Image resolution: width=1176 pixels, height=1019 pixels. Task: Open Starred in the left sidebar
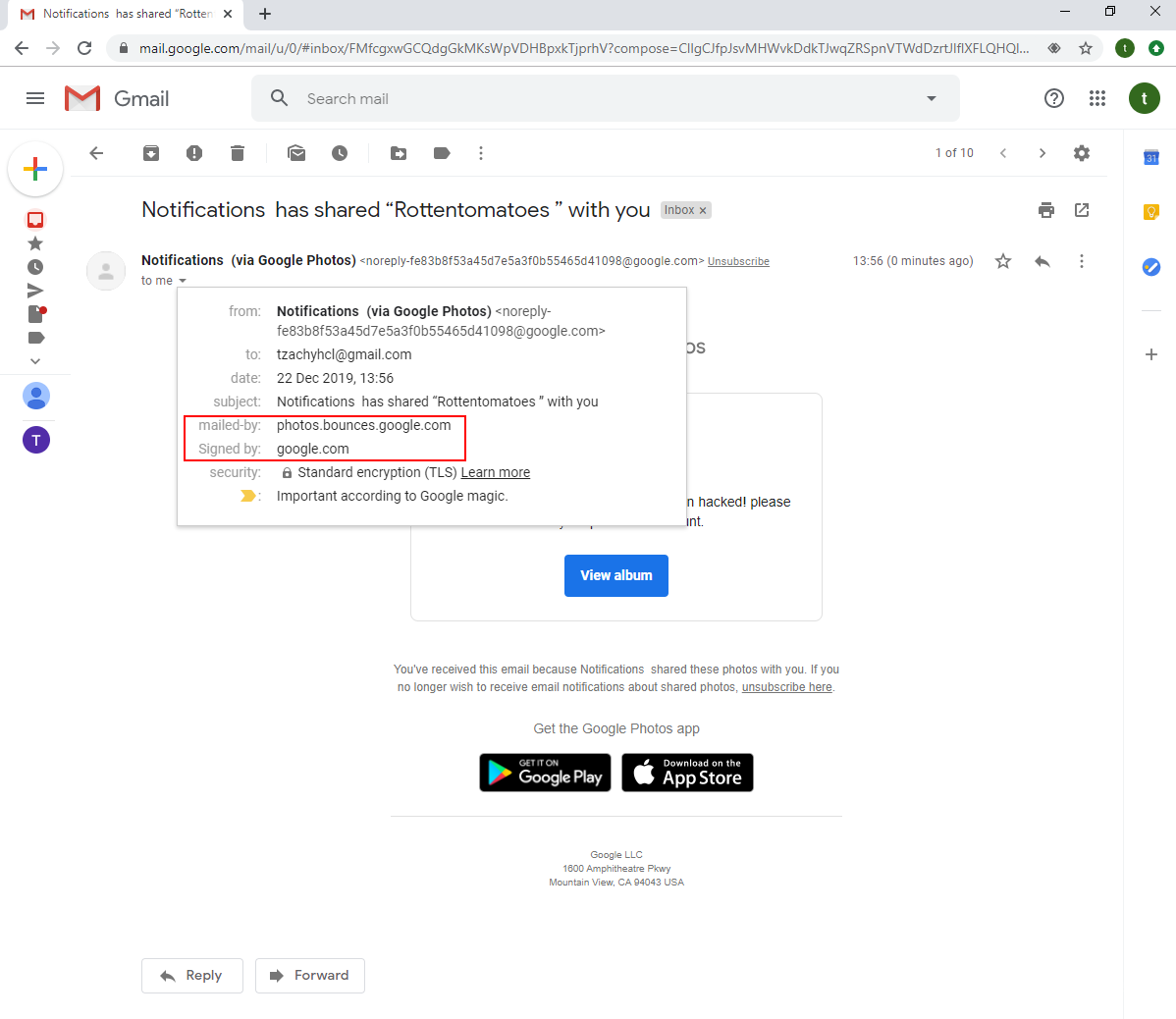[x=35, y=242]
